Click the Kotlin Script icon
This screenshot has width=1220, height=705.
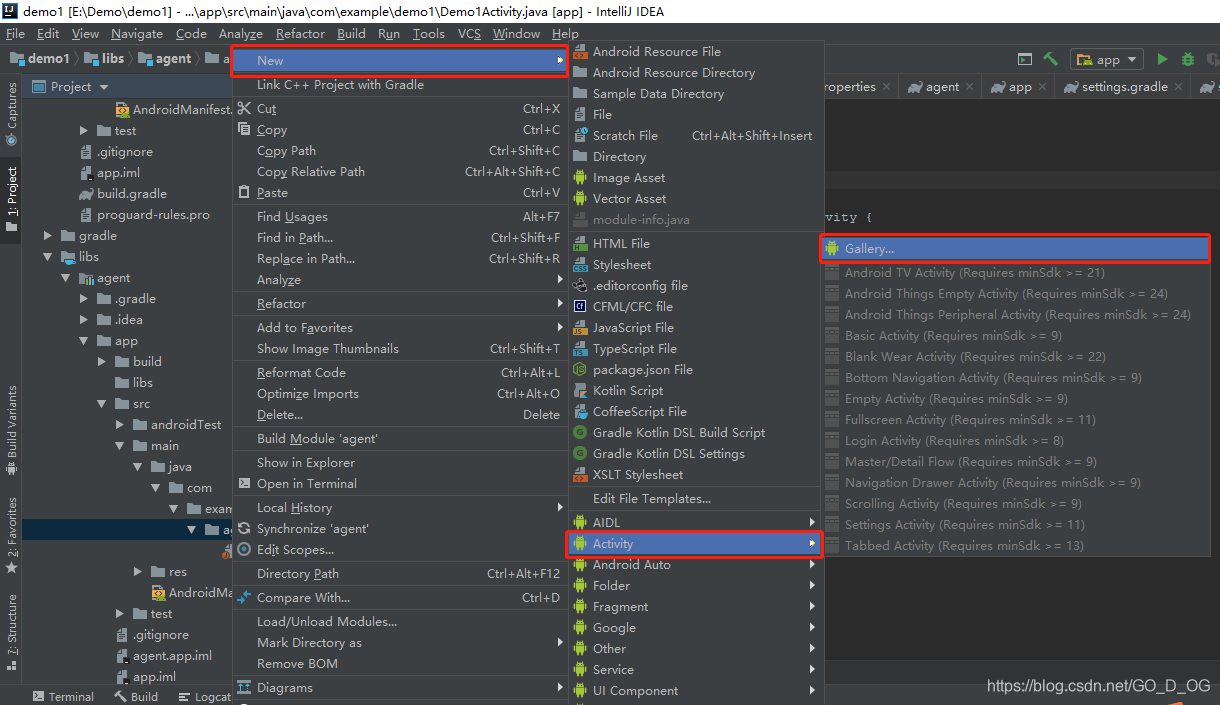coord(580,390)
